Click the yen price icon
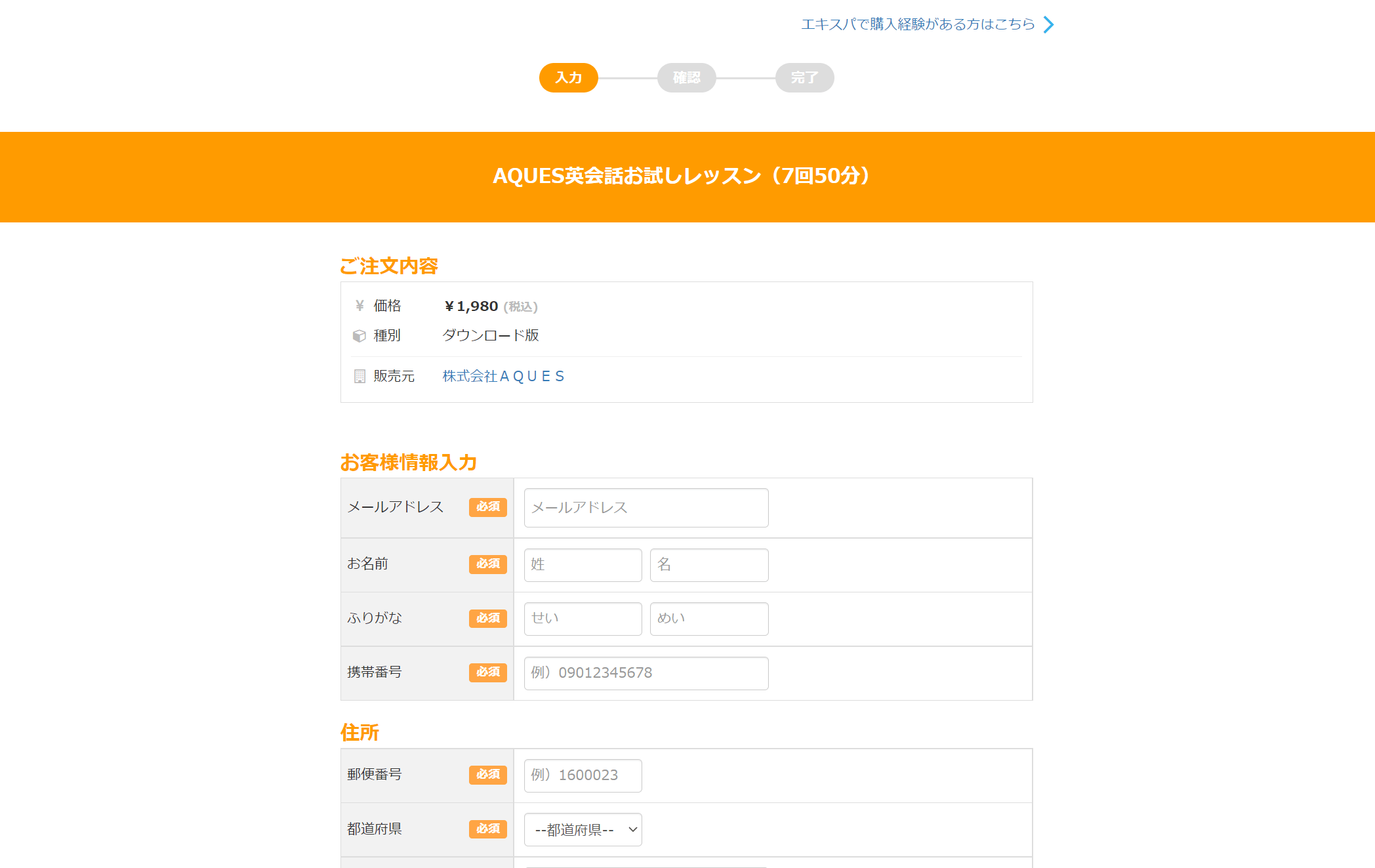Screen dimensions: 1375x868 (x=359, y=306)
